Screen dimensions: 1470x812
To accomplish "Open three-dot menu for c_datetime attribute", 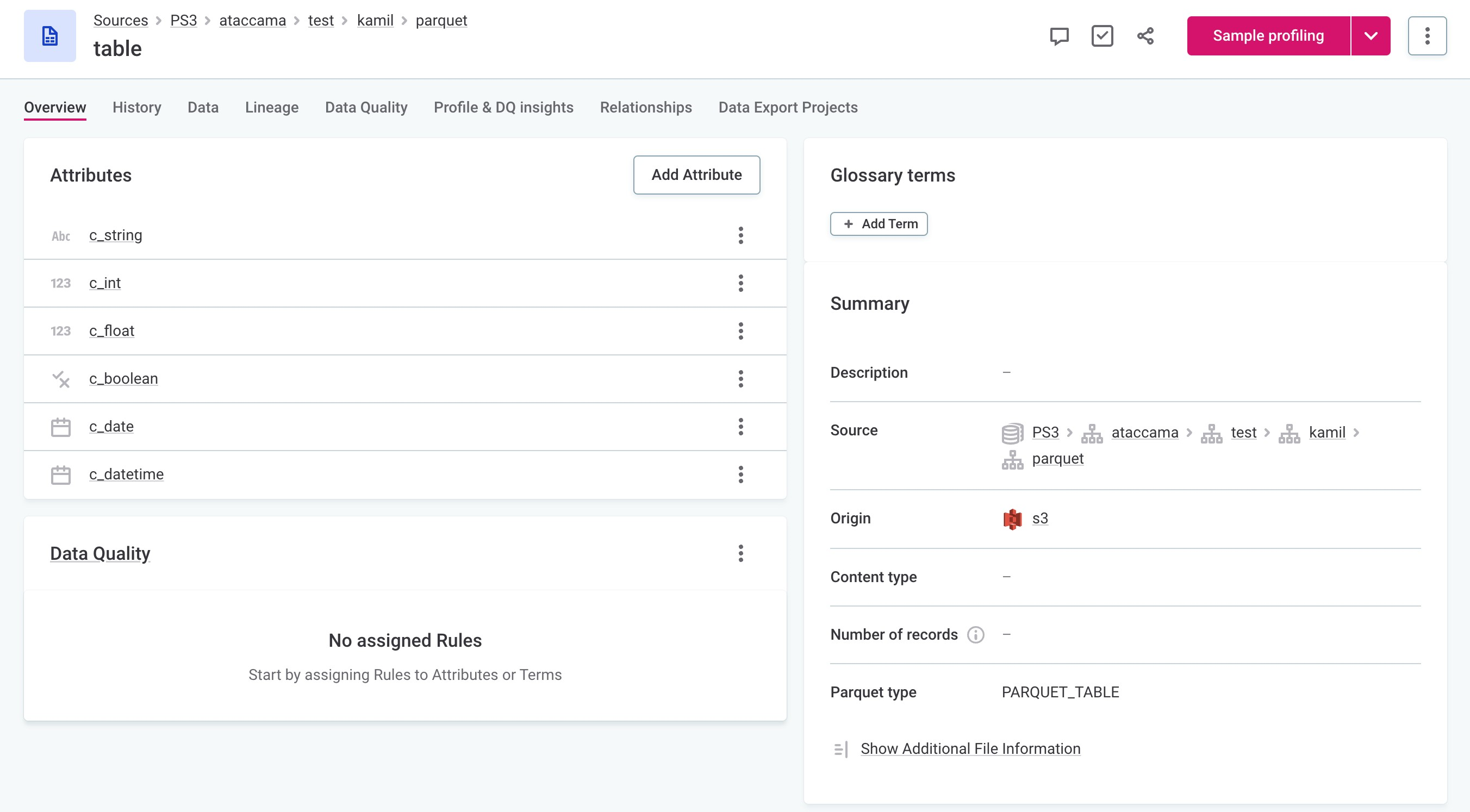I will point(740,474).
